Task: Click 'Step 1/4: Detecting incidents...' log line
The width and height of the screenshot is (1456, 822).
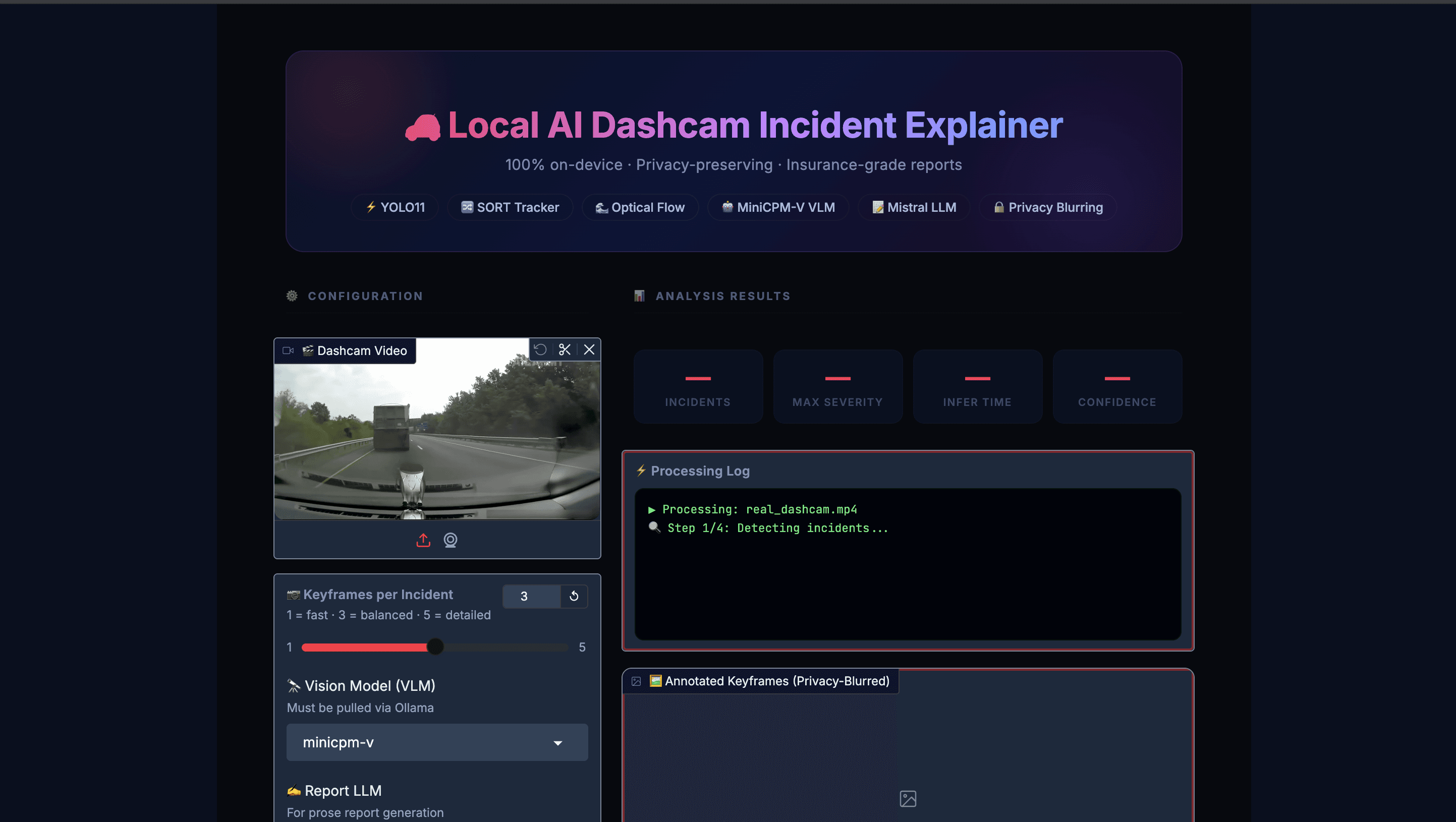Action: (768, 527)
